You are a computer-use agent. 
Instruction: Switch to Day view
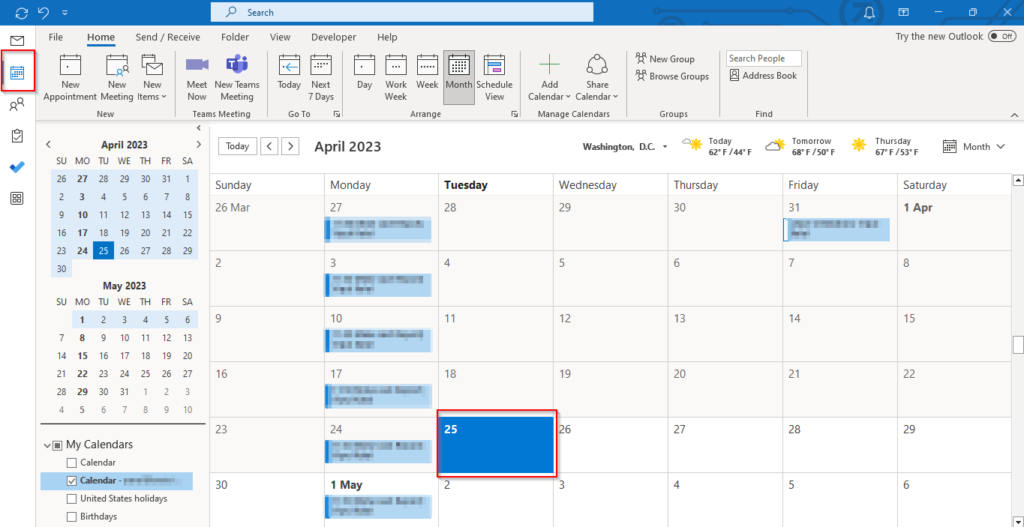pos(364,72)
